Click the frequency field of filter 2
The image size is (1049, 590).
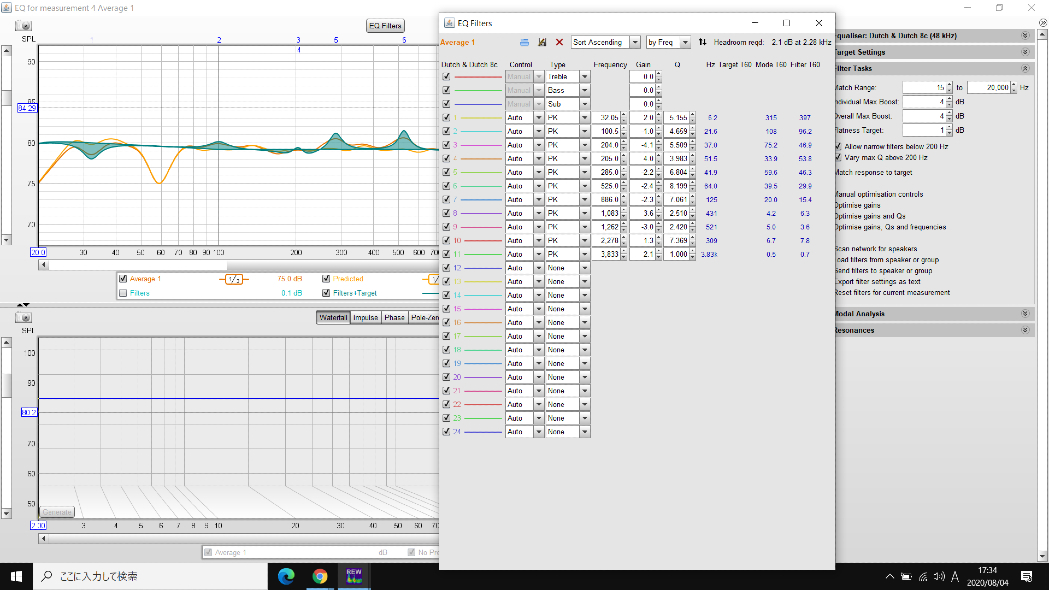coord(605,132)
